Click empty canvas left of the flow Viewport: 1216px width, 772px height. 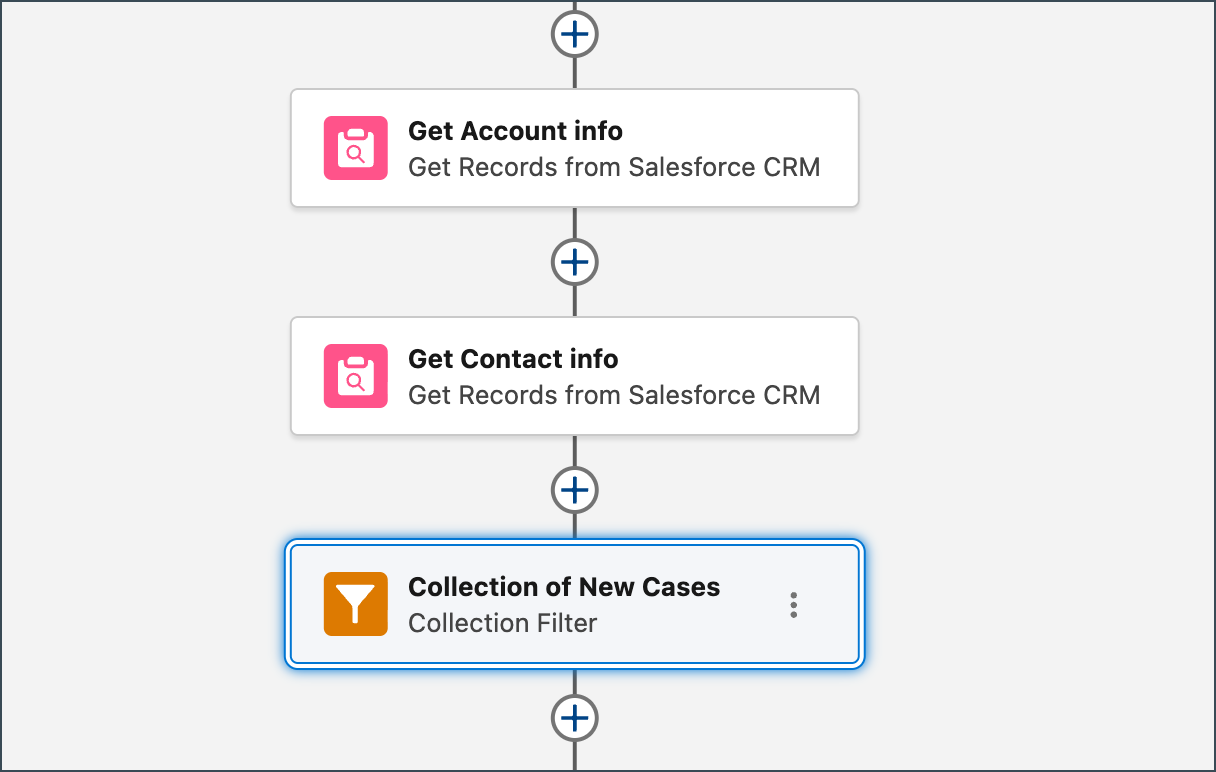point(140,400)
